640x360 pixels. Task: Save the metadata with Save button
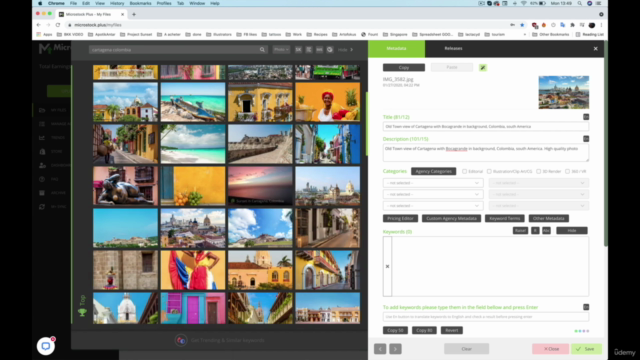(586, 349)
